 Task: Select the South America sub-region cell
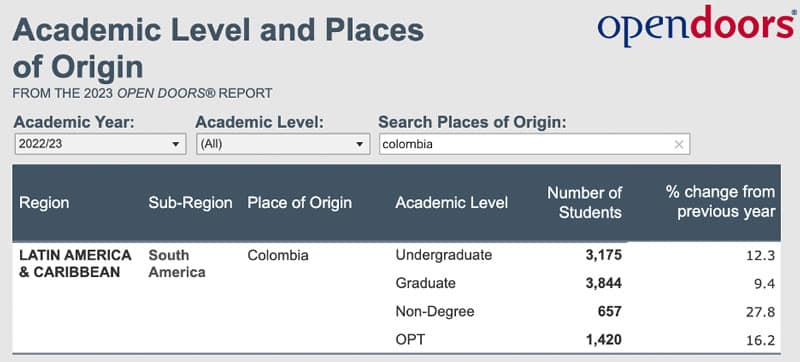click(x=177, y=264)
